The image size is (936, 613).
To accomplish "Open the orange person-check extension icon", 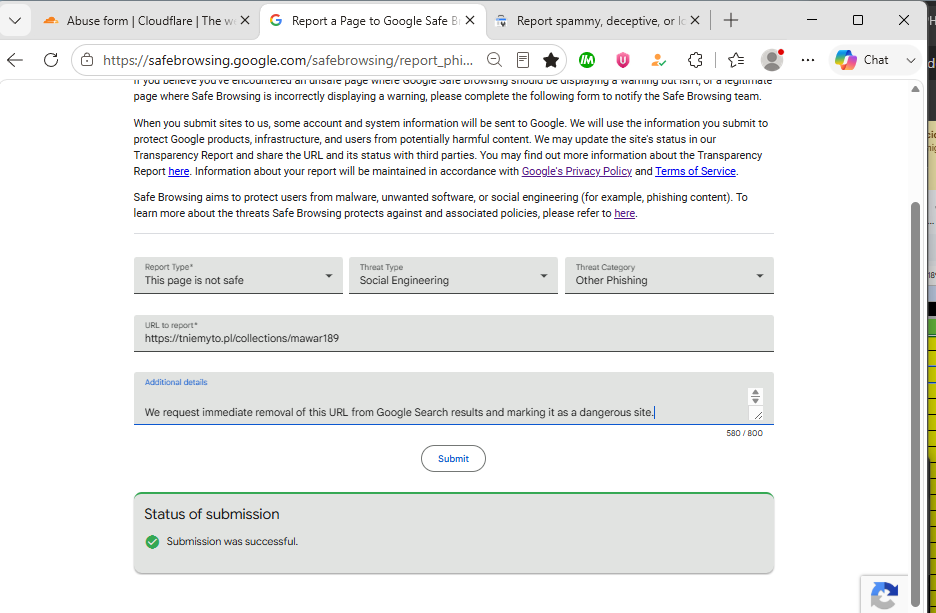I will click(x=658, y=60).
